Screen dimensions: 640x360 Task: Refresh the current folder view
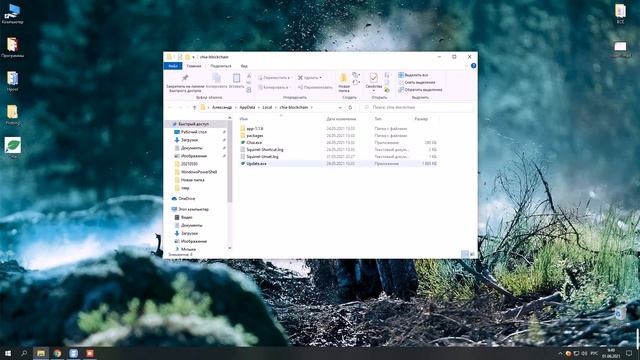point(350,107)
